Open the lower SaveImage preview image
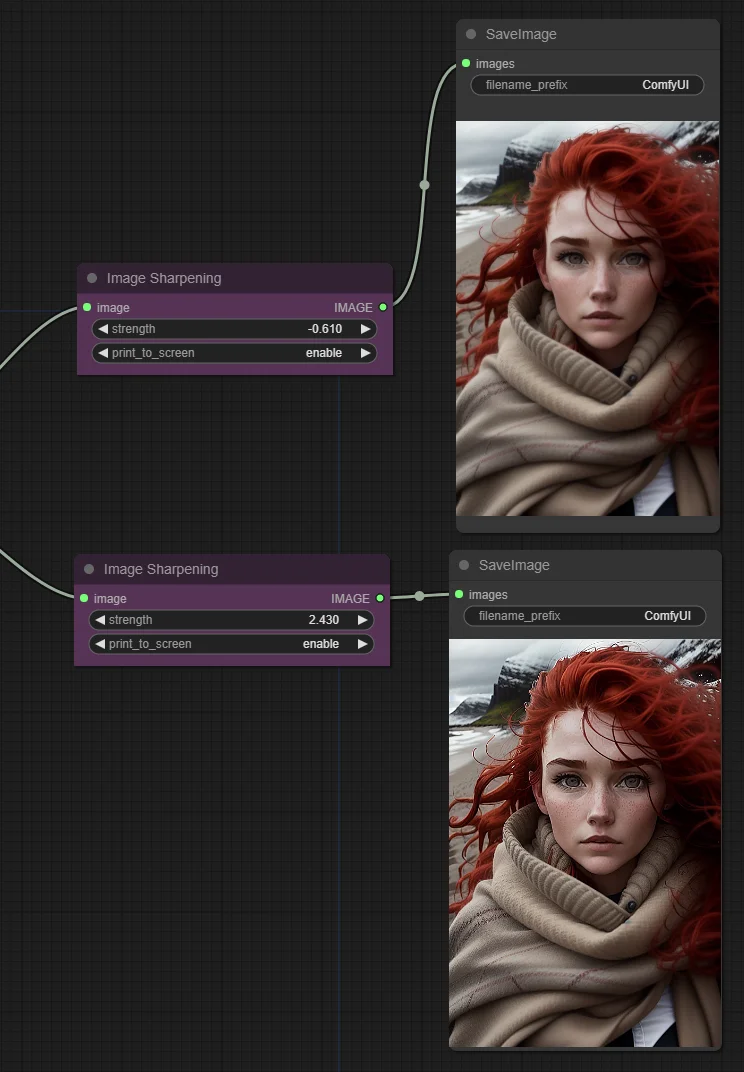Screen dimensions: 744x1072 pyautogui.click(x=585, y=842)
